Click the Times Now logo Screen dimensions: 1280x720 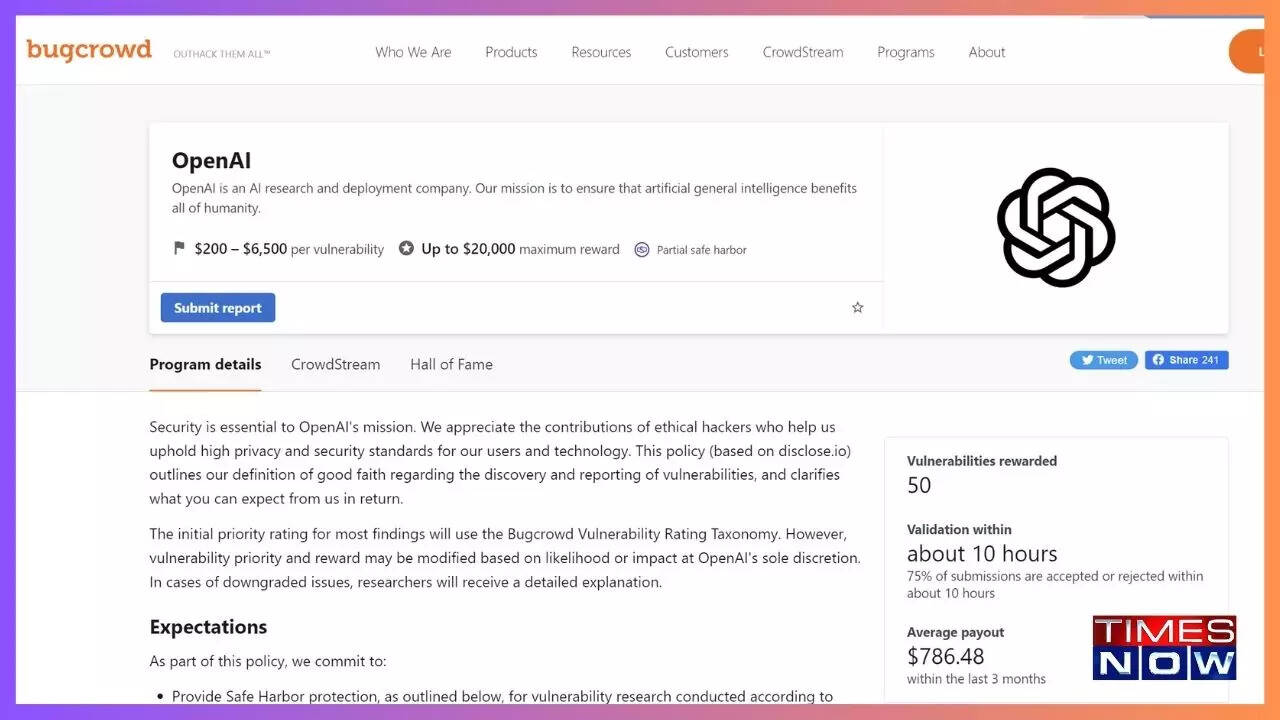coord(1164,647)
